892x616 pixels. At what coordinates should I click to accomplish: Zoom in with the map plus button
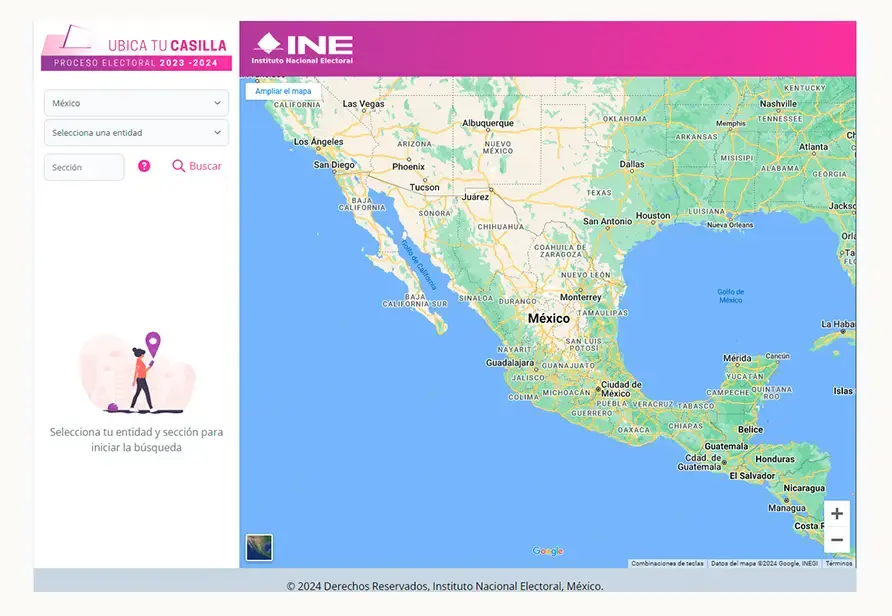point(837,514)
